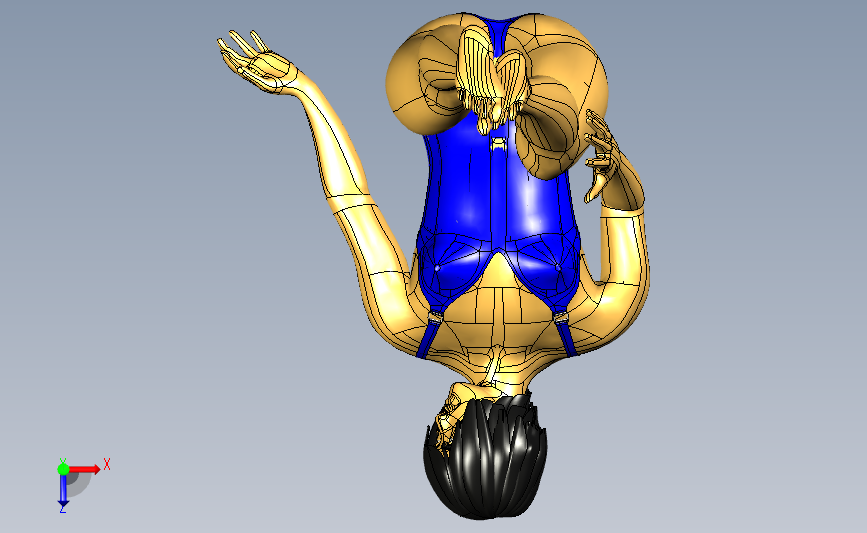The image size is (867, 533).
Task: Click the red X axis arrow on triad
Action: point(85,469)
